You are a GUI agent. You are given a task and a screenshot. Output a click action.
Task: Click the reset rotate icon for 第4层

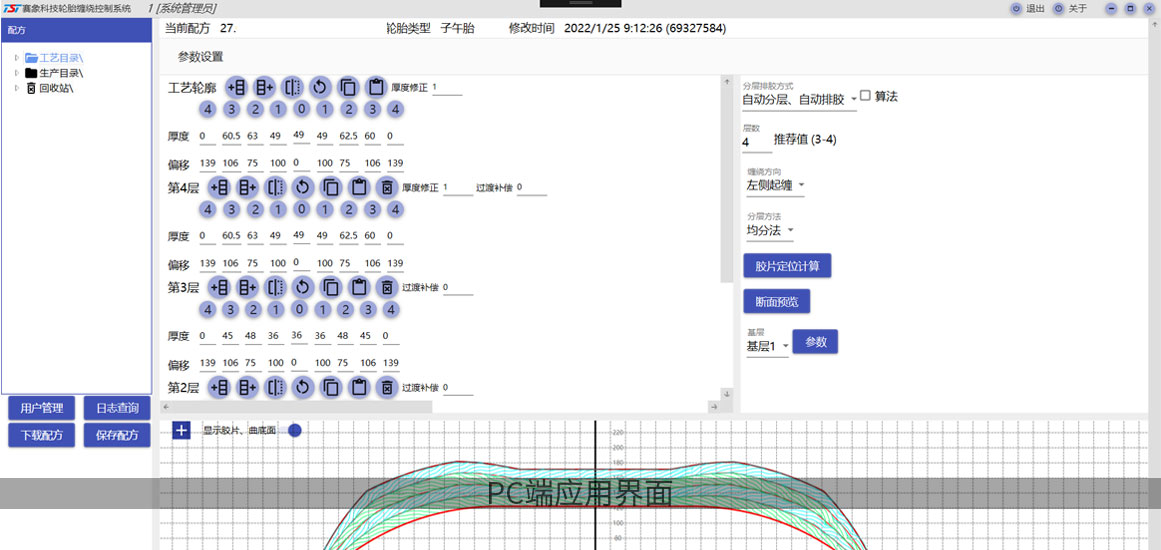[302, 187]
